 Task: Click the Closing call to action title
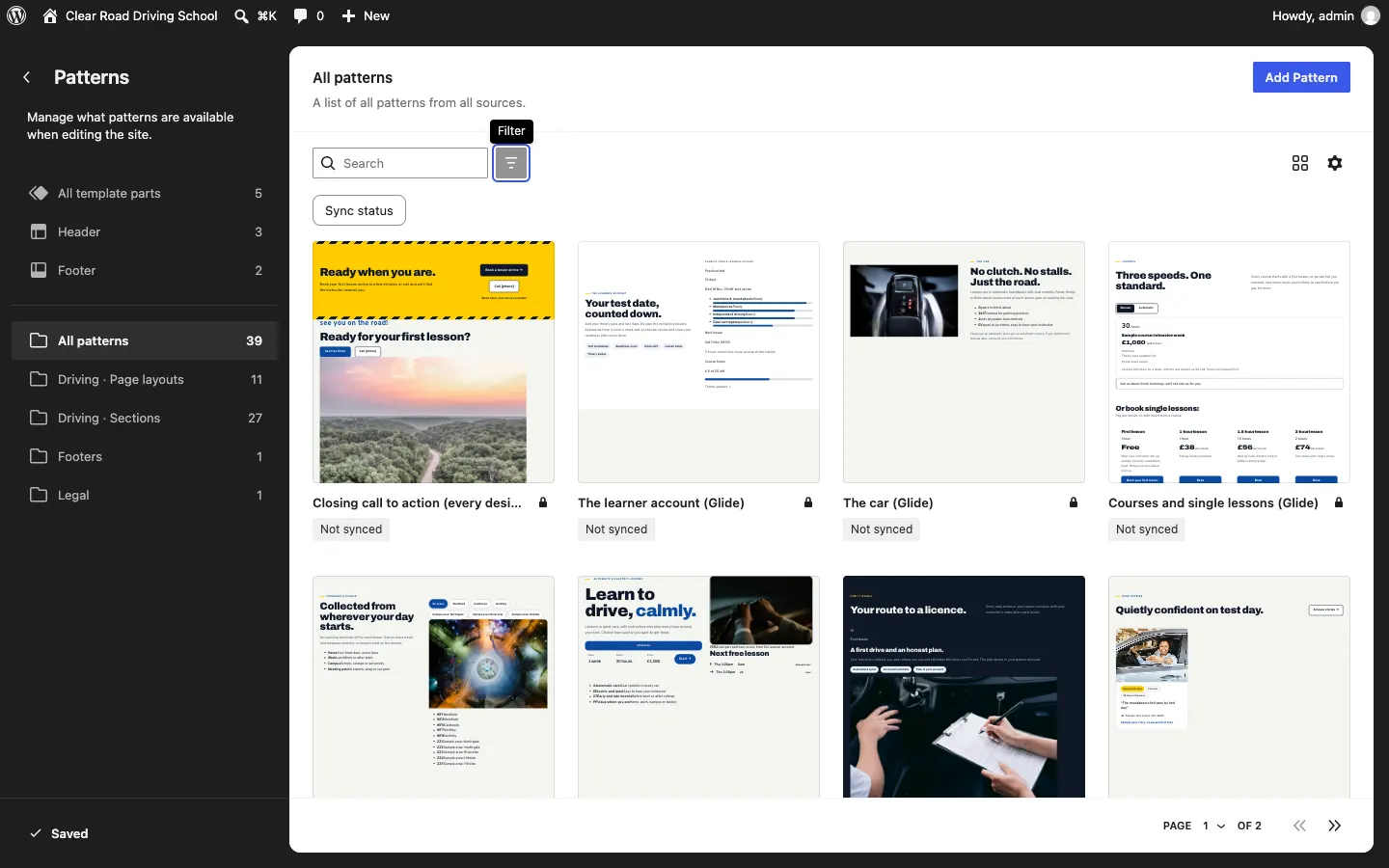(x=417, y=502)
